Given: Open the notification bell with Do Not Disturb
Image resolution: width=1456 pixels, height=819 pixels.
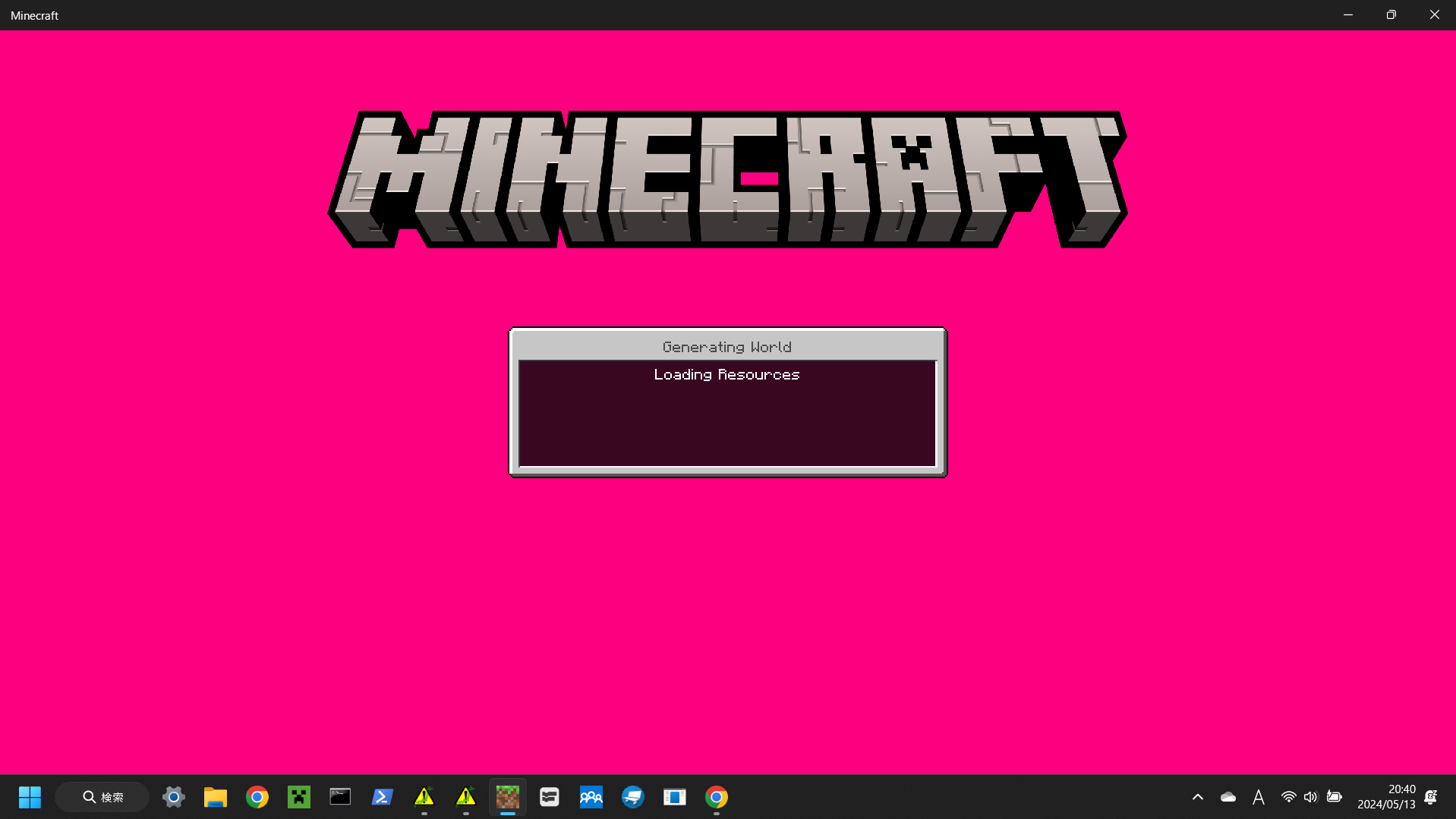Looking at the screenshot, I should tap(1431, 797).
